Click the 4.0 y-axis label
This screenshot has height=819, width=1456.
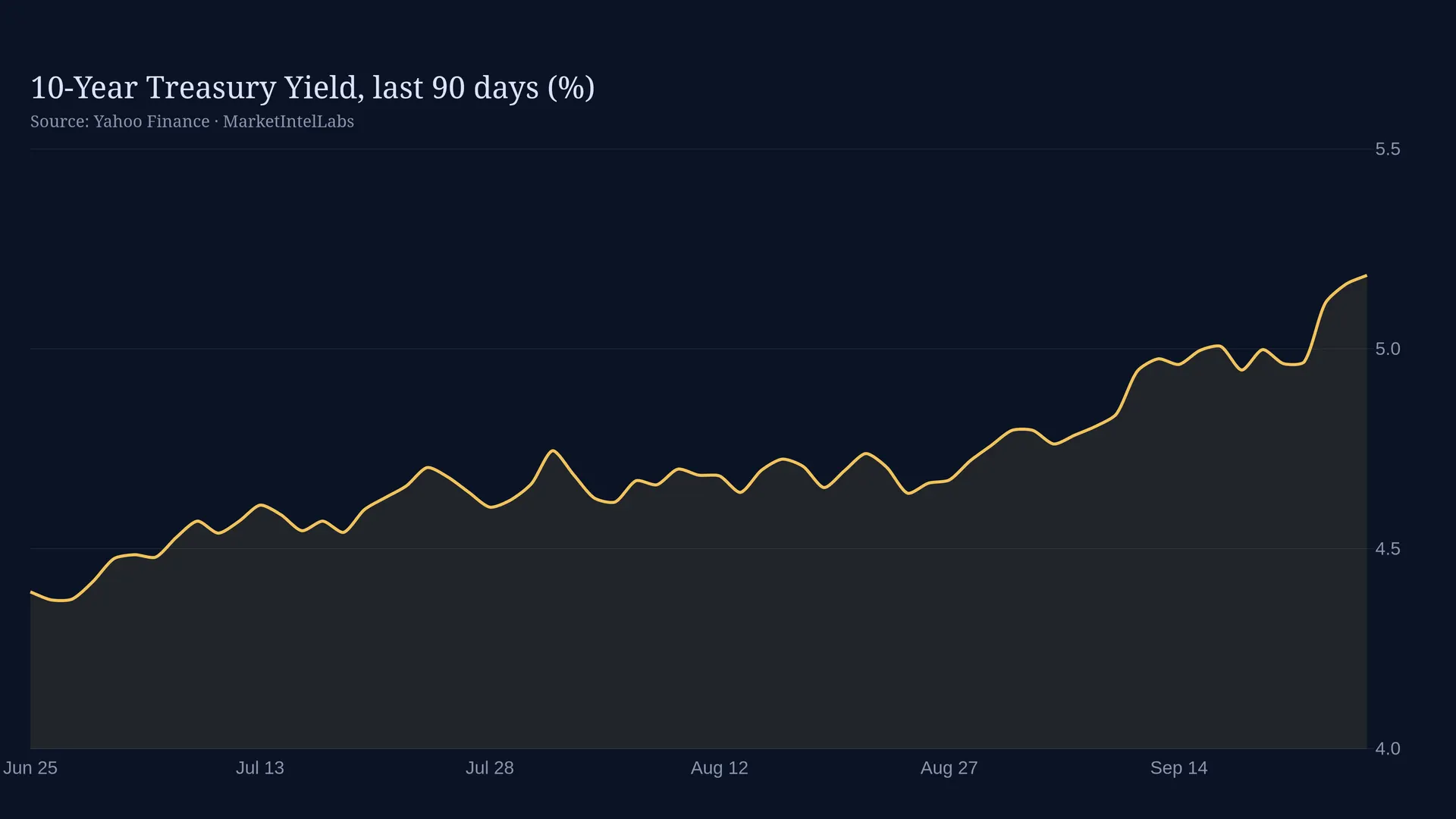(1388, 748)
